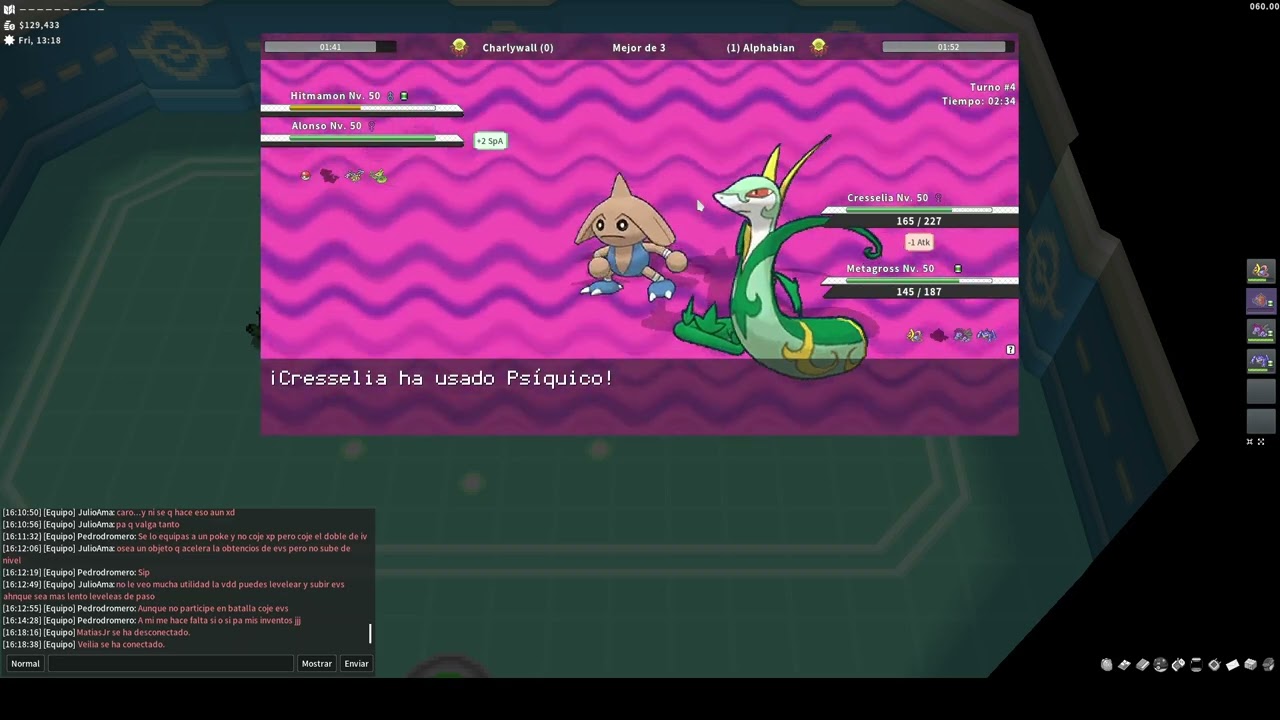Click help question mark in battle window
The height and width of the screenshot is (720, 1280).
tap(1011, 350)
